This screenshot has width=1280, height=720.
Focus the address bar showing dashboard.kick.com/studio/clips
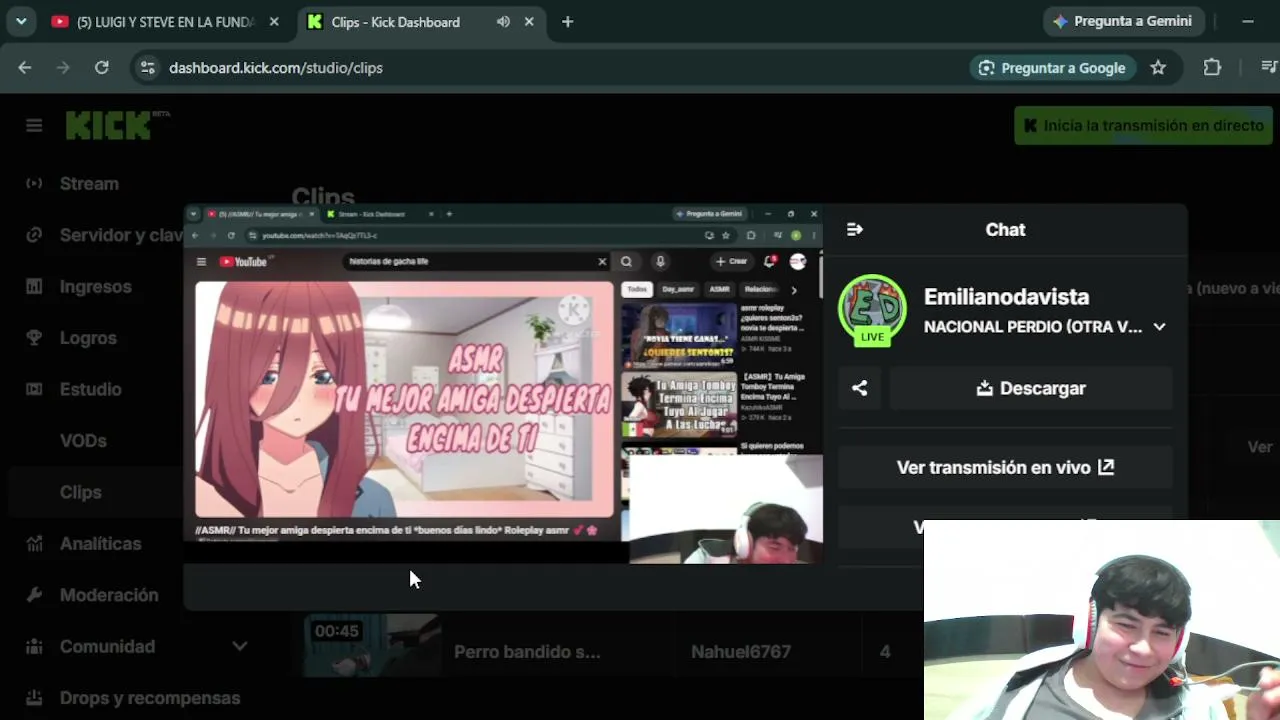pyautogui.click(x=276, y=68)
